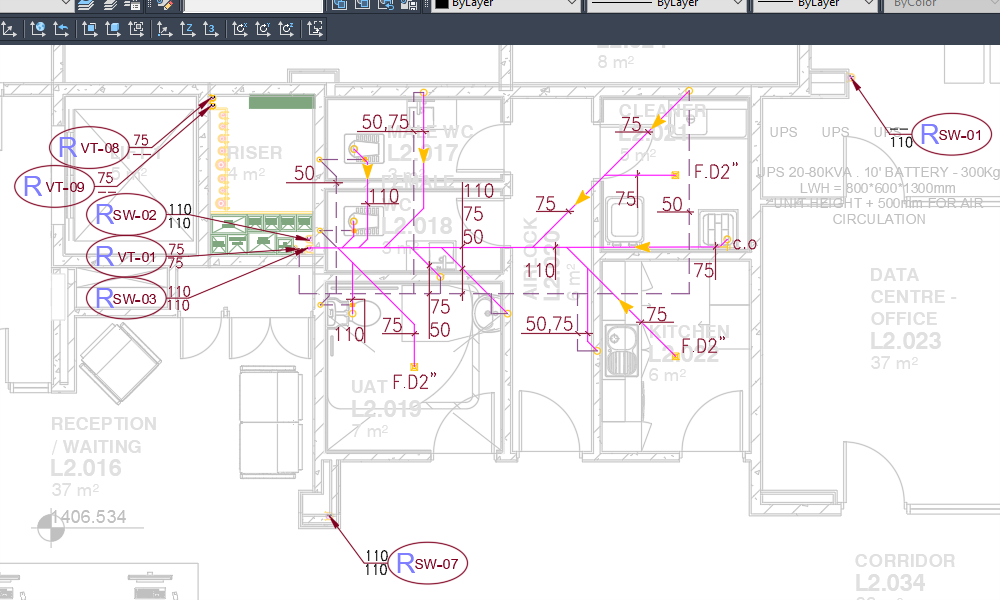Click the RISER room label

click(x=254, y=153)
